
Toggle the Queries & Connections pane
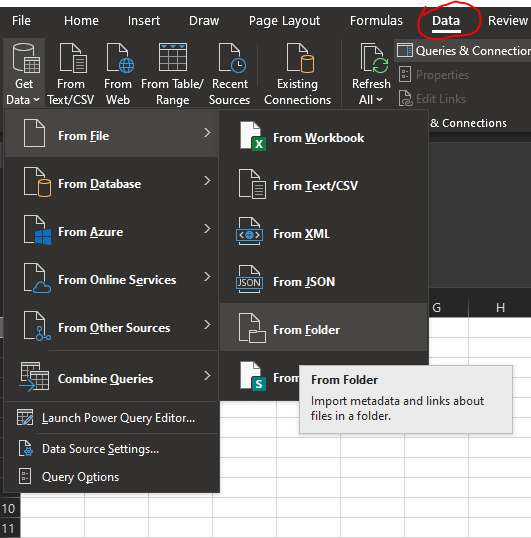tap(463, 51)
